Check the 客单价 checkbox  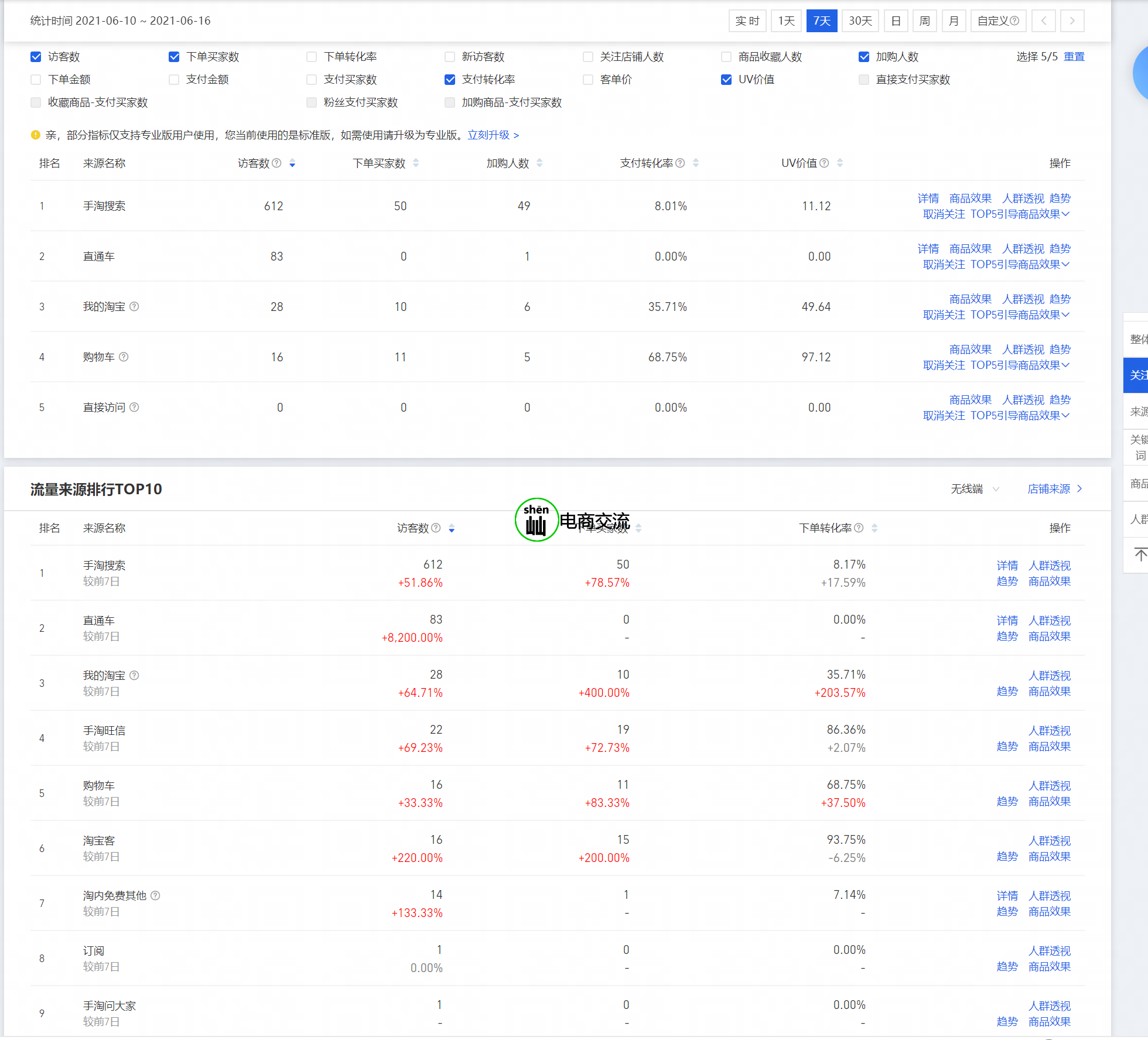tap(588, 80)
